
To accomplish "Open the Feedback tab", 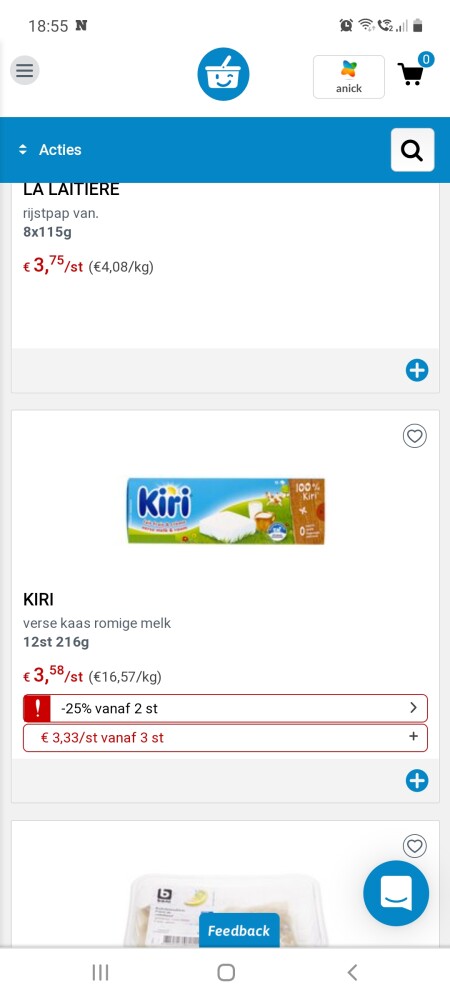I will [x=239, y=930].
